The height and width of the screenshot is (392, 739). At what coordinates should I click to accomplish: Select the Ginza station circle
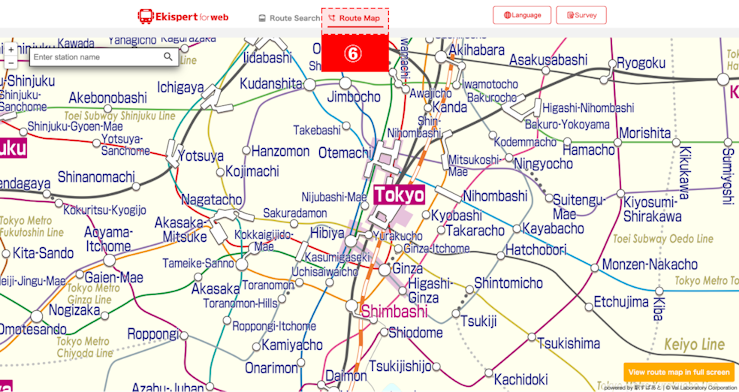385,270
